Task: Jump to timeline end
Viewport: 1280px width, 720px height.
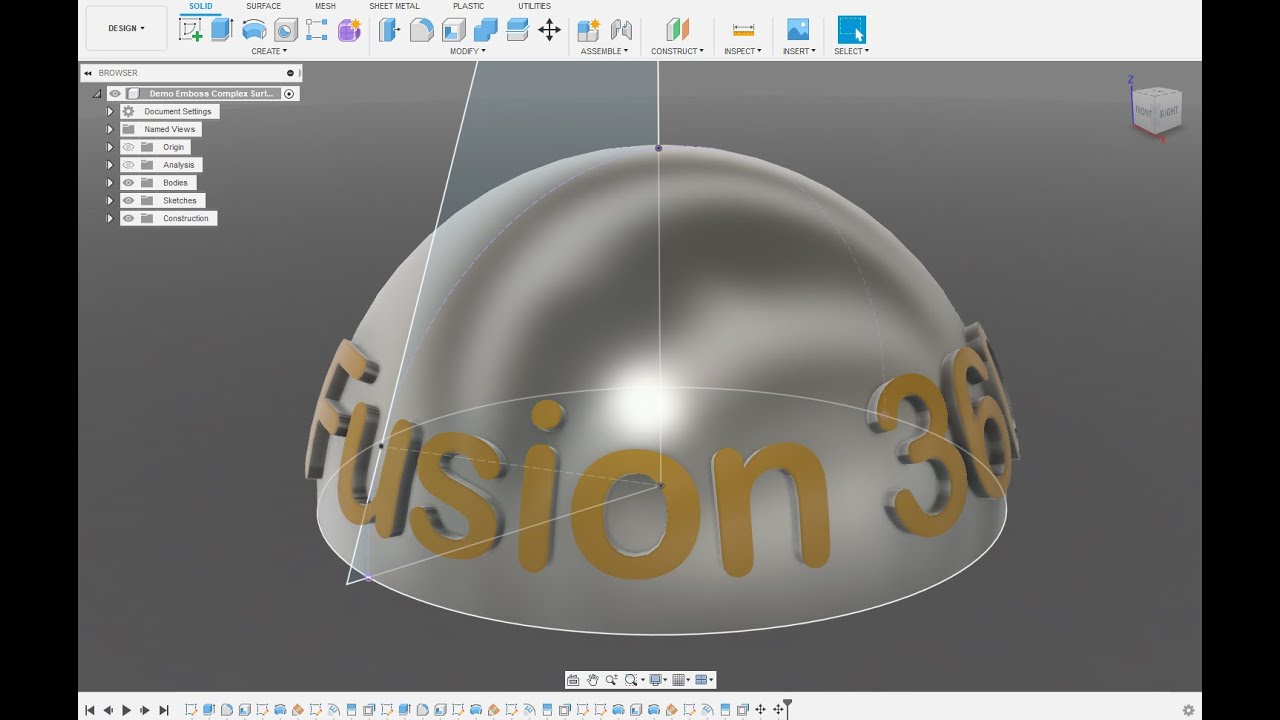Action: (164, 710)
